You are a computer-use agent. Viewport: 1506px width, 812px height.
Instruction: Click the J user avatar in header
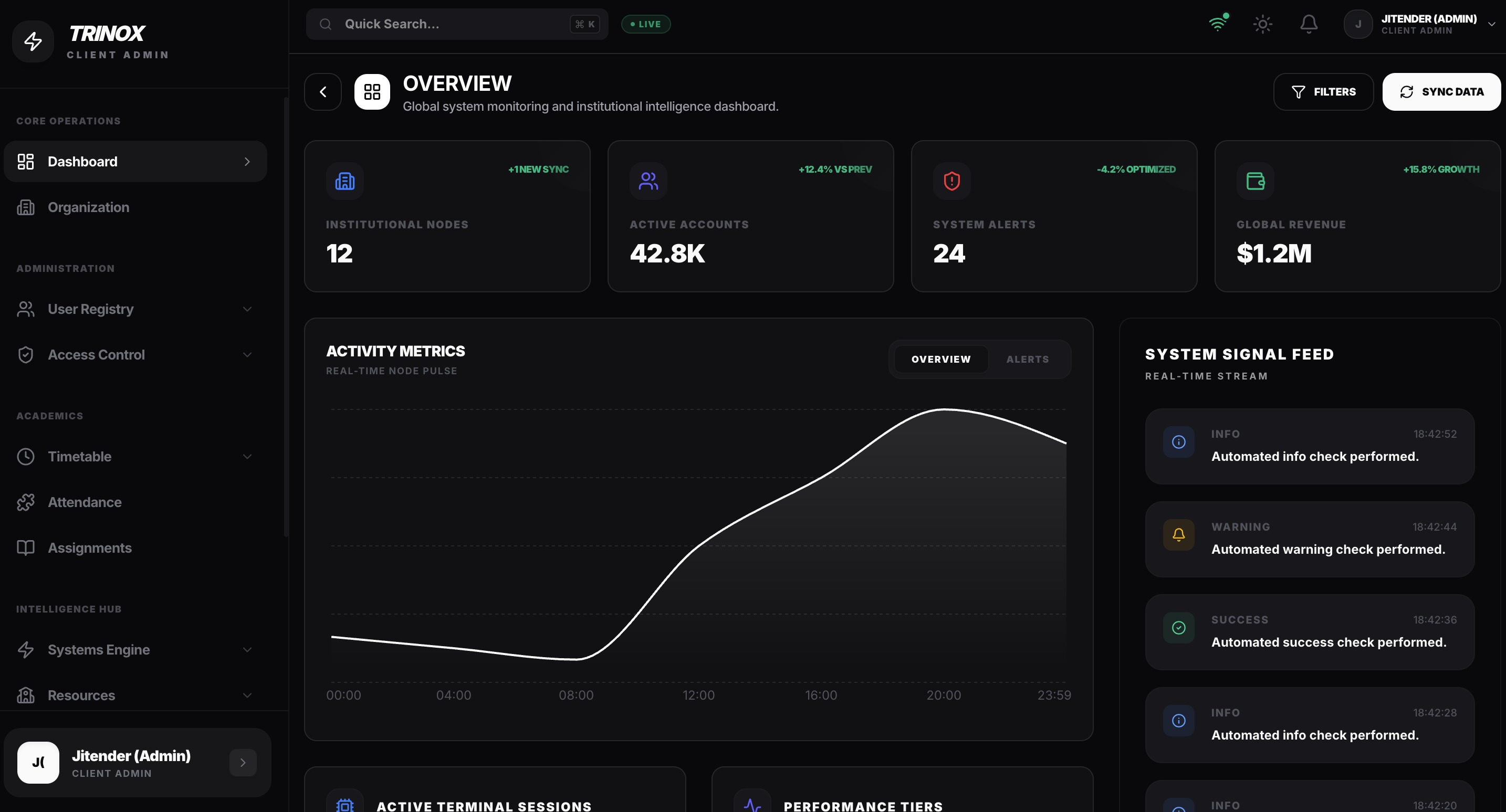pyautogui.click(x=1357, y=24)
